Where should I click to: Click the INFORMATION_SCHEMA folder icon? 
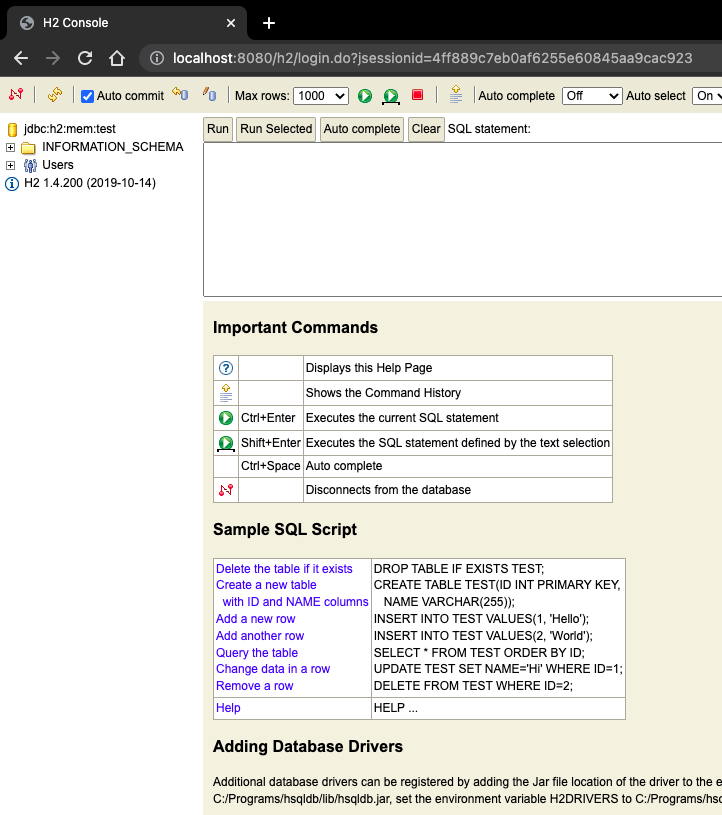point(28,148)
